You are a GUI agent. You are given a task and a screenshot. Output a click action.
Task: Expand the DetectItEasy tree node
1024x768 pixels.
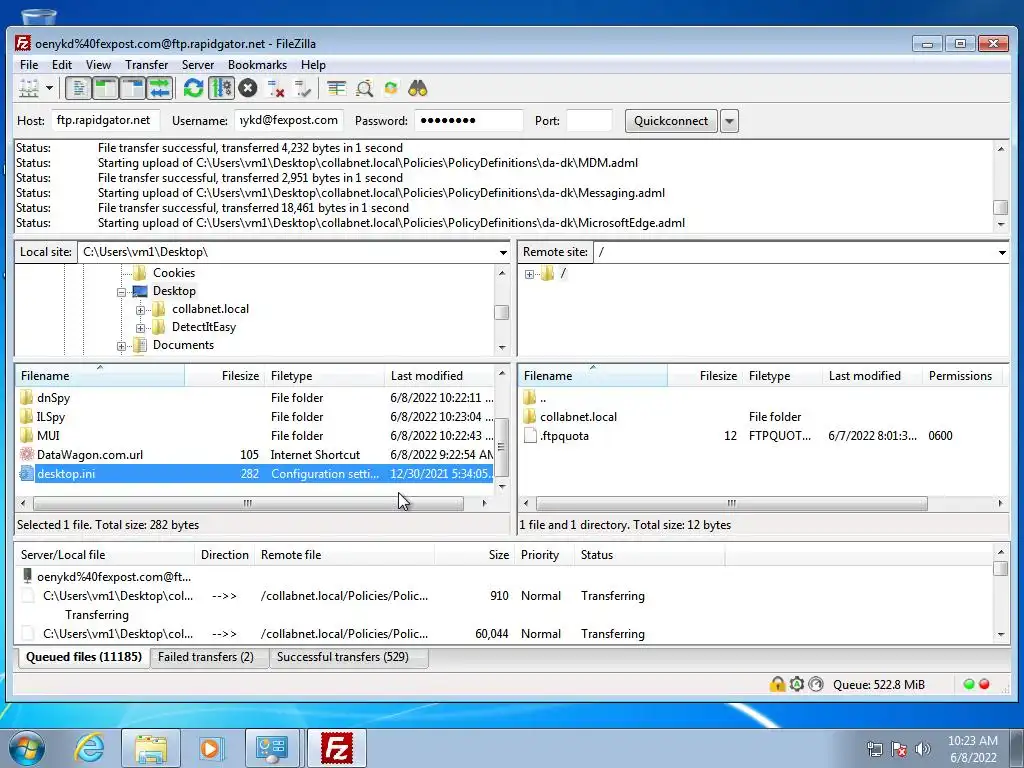[140, 328]
